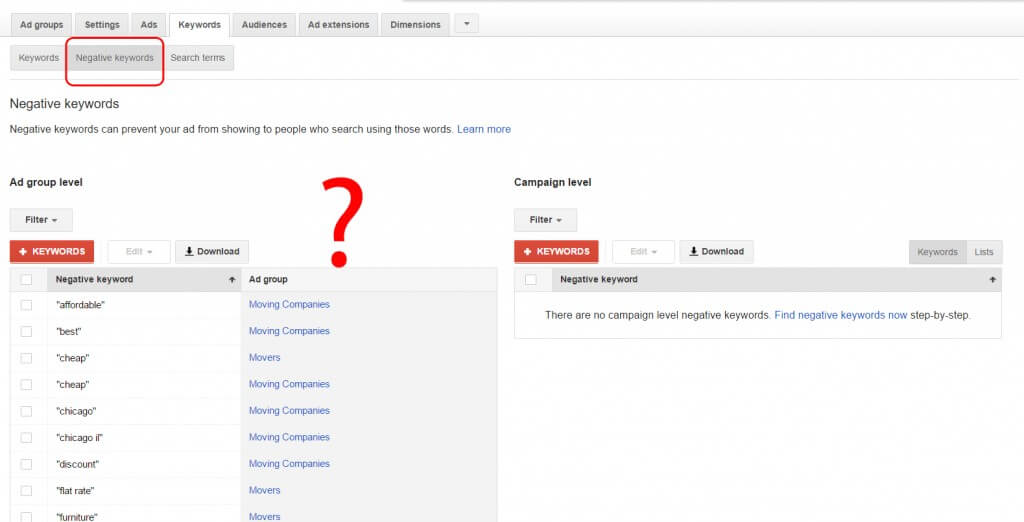This screenshot has height=522, width=1024.
Task: Check the "flat rate" keyword row
Action: (x=26, y=491)
